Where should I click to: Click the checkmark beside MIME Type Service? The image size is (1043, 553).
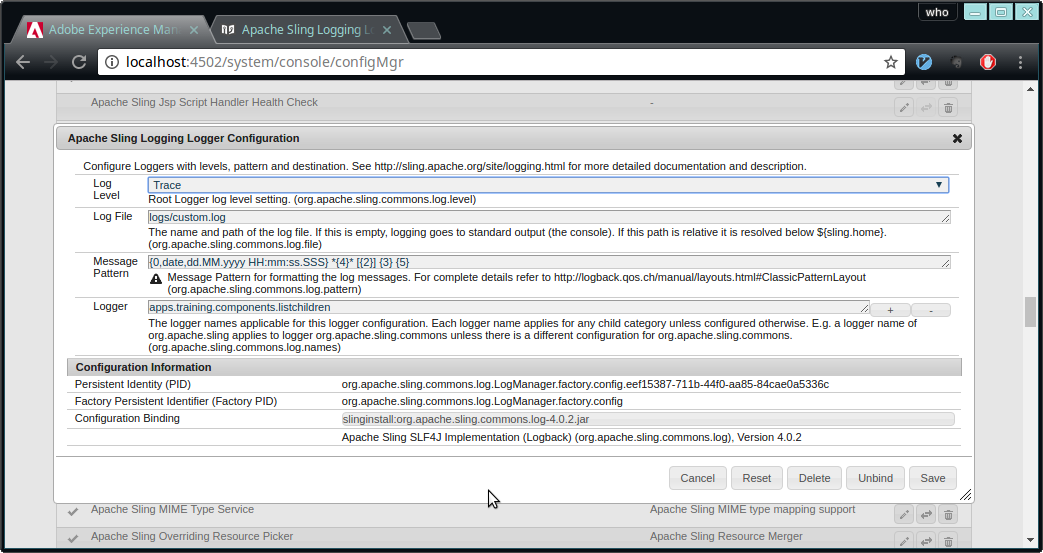[73, 512]
